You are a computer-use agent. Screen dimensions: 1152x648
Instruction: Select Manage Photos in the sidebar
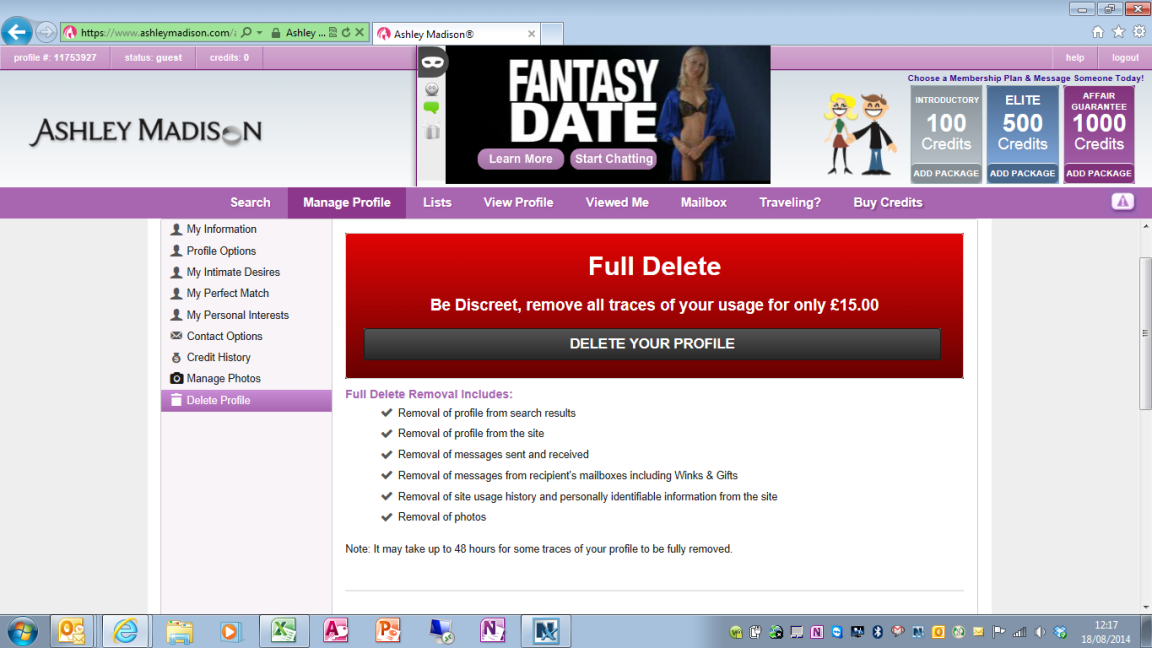point(223,379)
